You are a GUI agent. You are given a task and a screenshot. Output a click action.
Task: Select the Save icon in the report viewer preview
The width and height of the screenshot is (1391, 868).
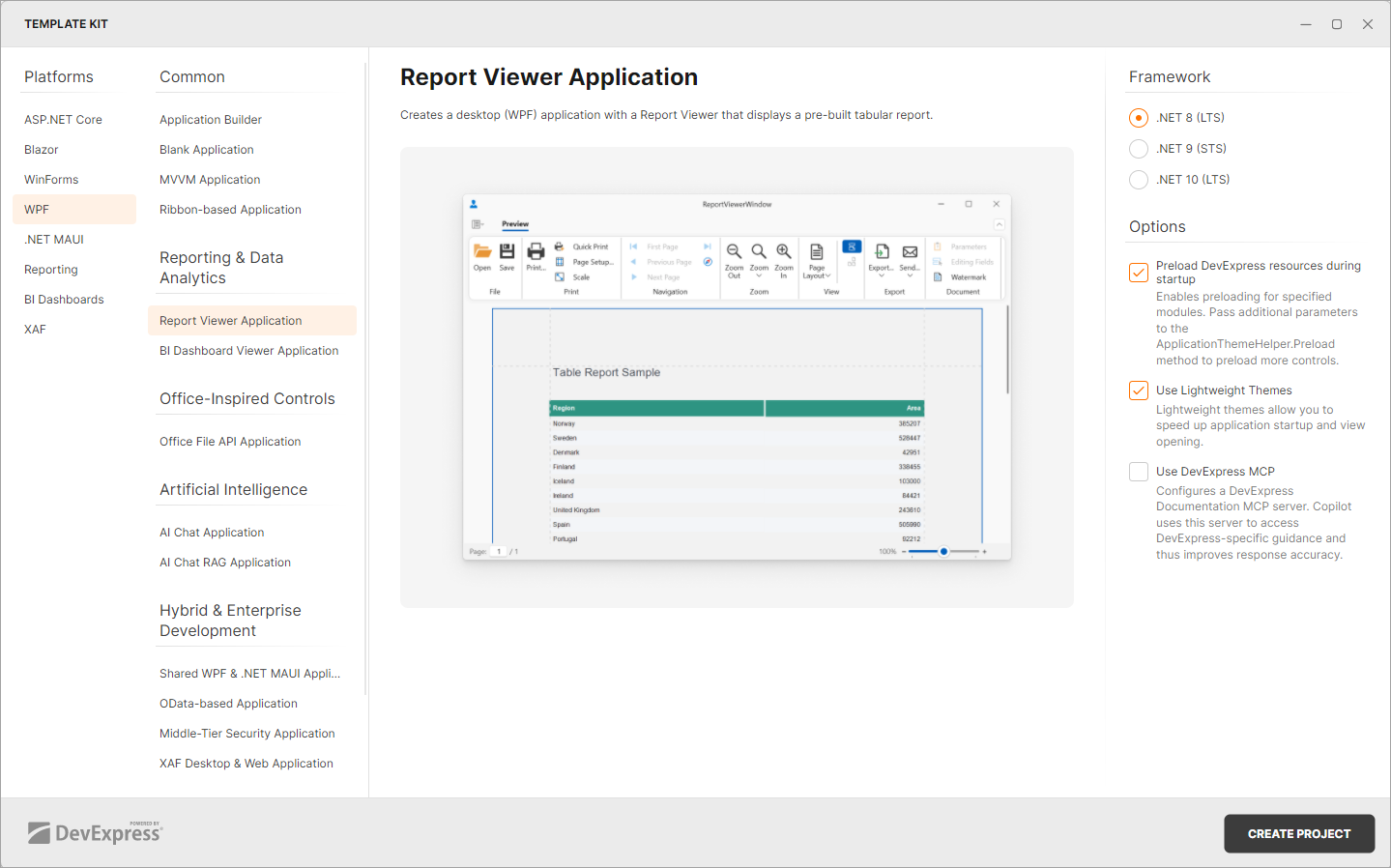point(507,249)
